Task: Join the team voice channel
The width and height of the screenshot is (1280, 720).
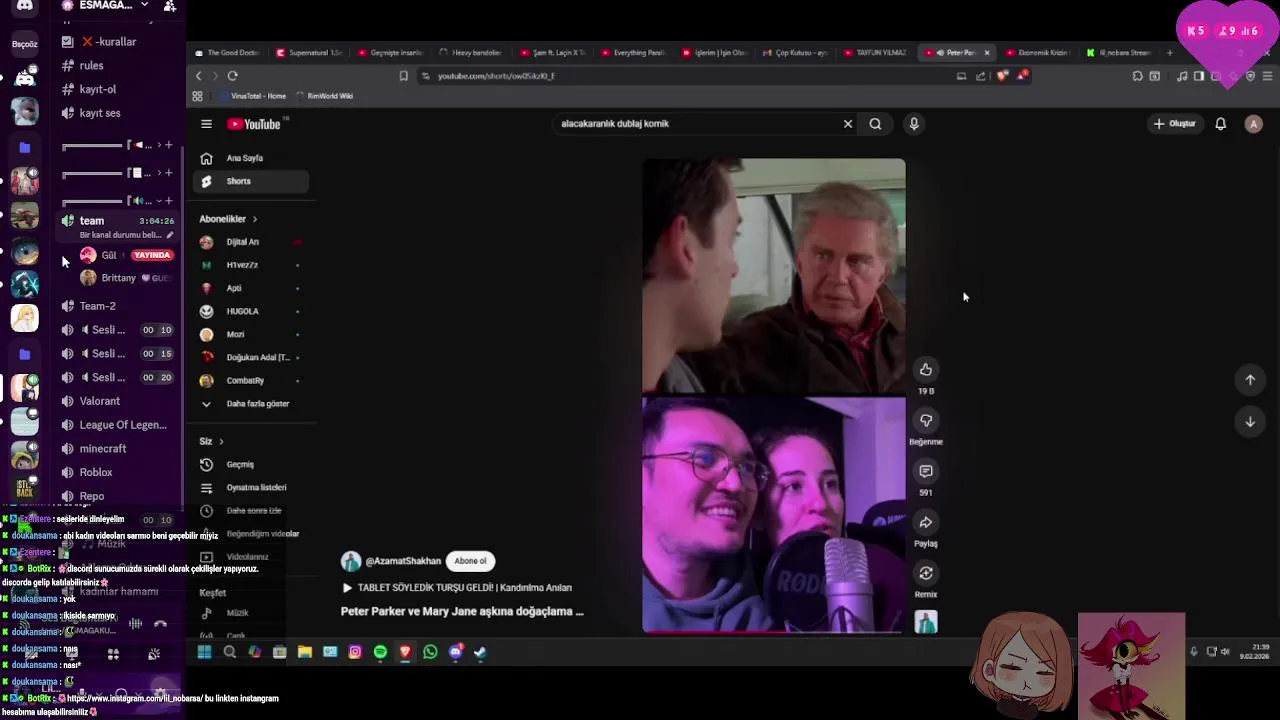Action: 117,221
